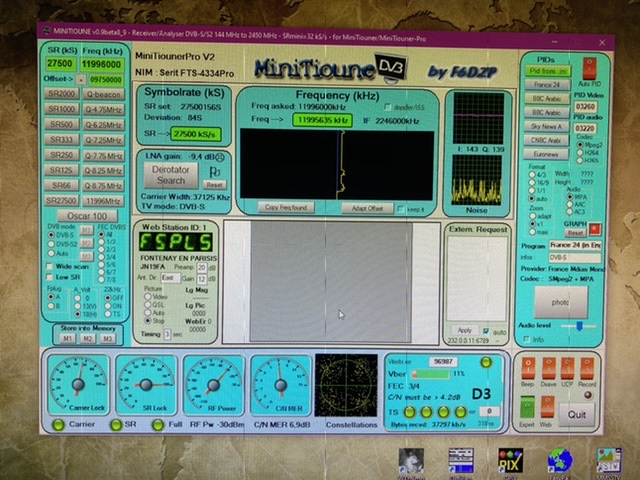Click the Quit button
The height and width of the screenshot is (480, 640).
tap(577, 414)
